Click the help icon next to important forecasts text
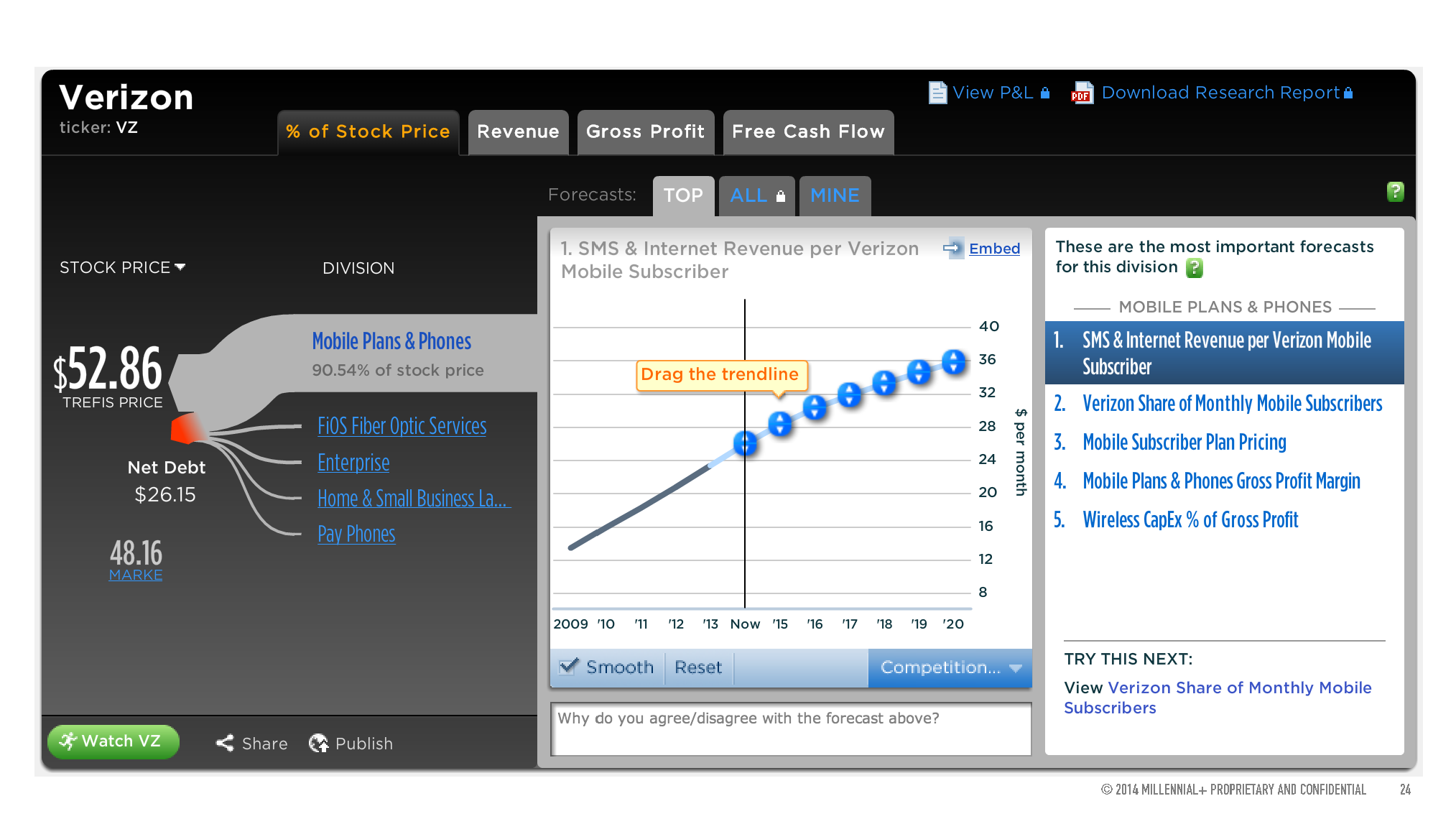Viewport: 1456px width, 819px height. (x=1195, y=268)
